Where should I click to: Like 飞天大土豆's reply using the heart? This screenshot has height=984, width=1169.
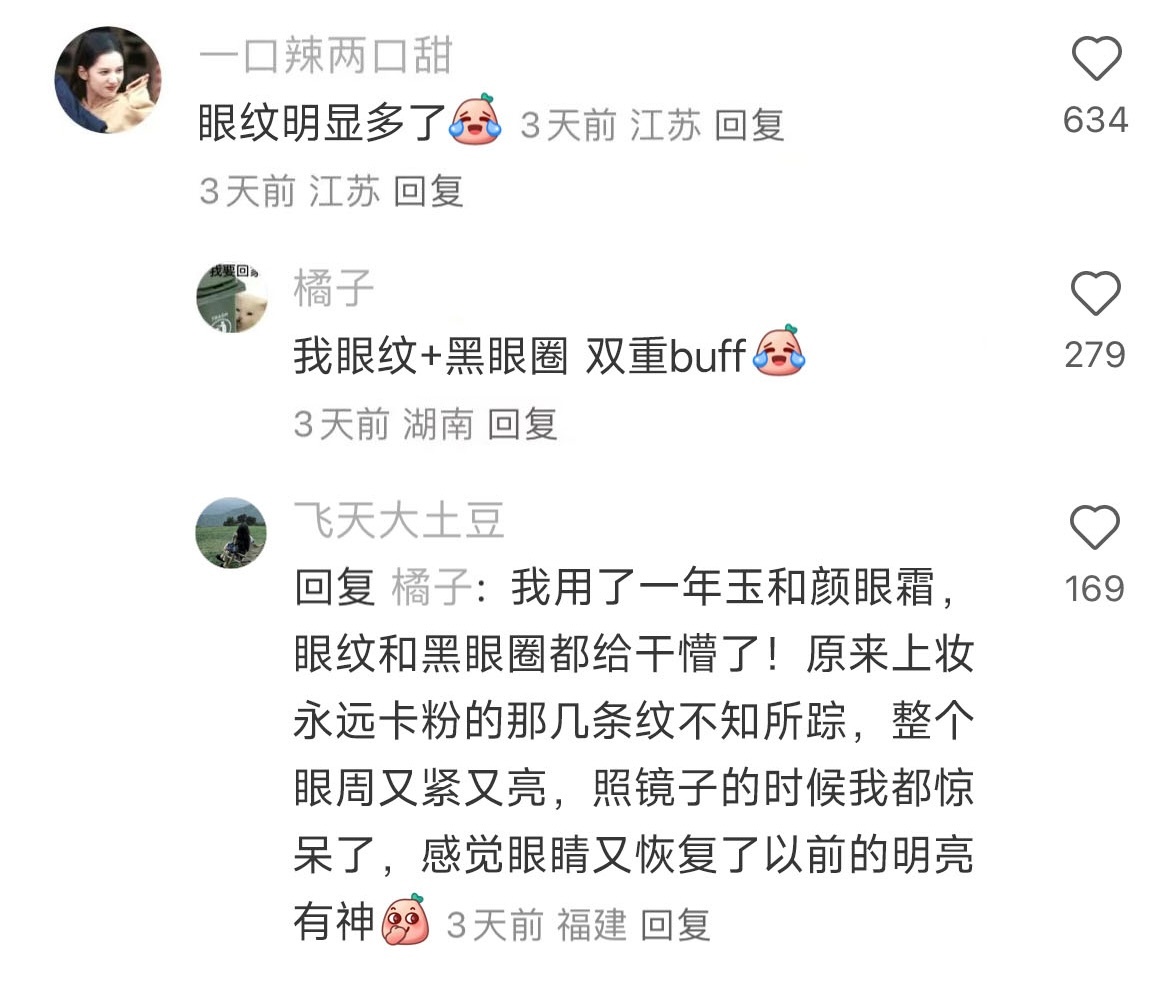click(1094, 527)
